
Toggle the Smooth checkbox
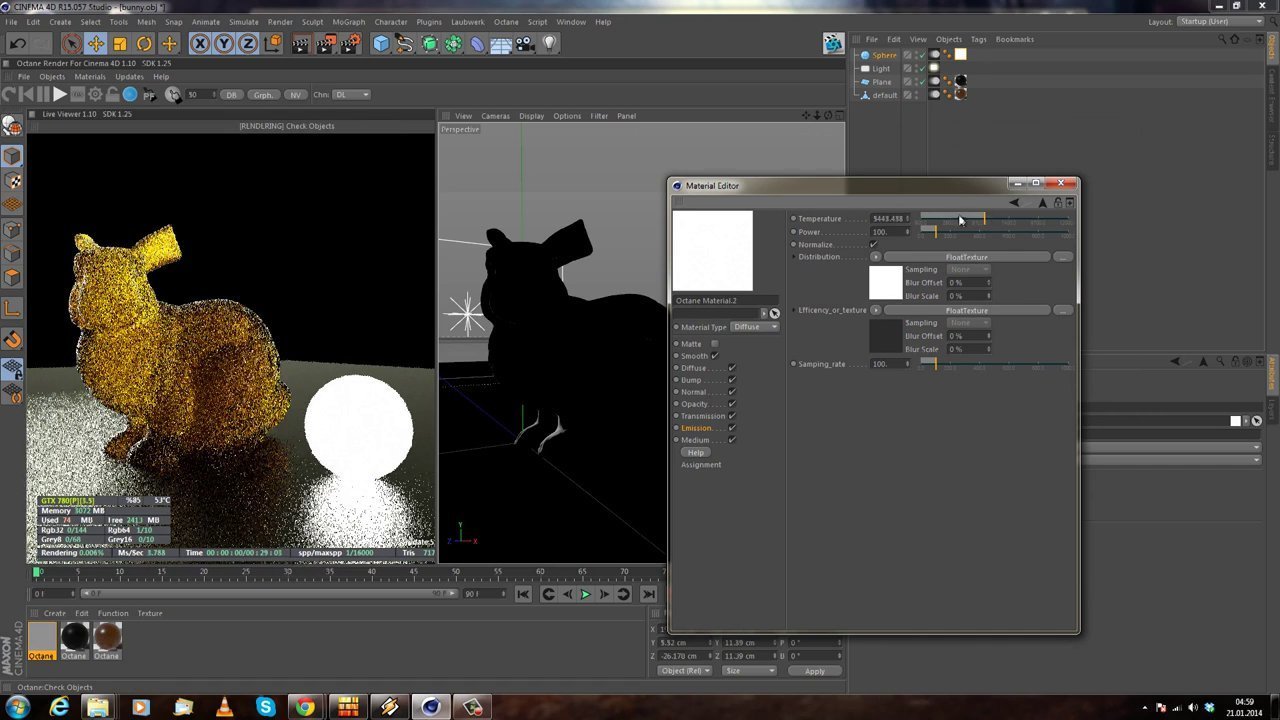tap(714, 356)
